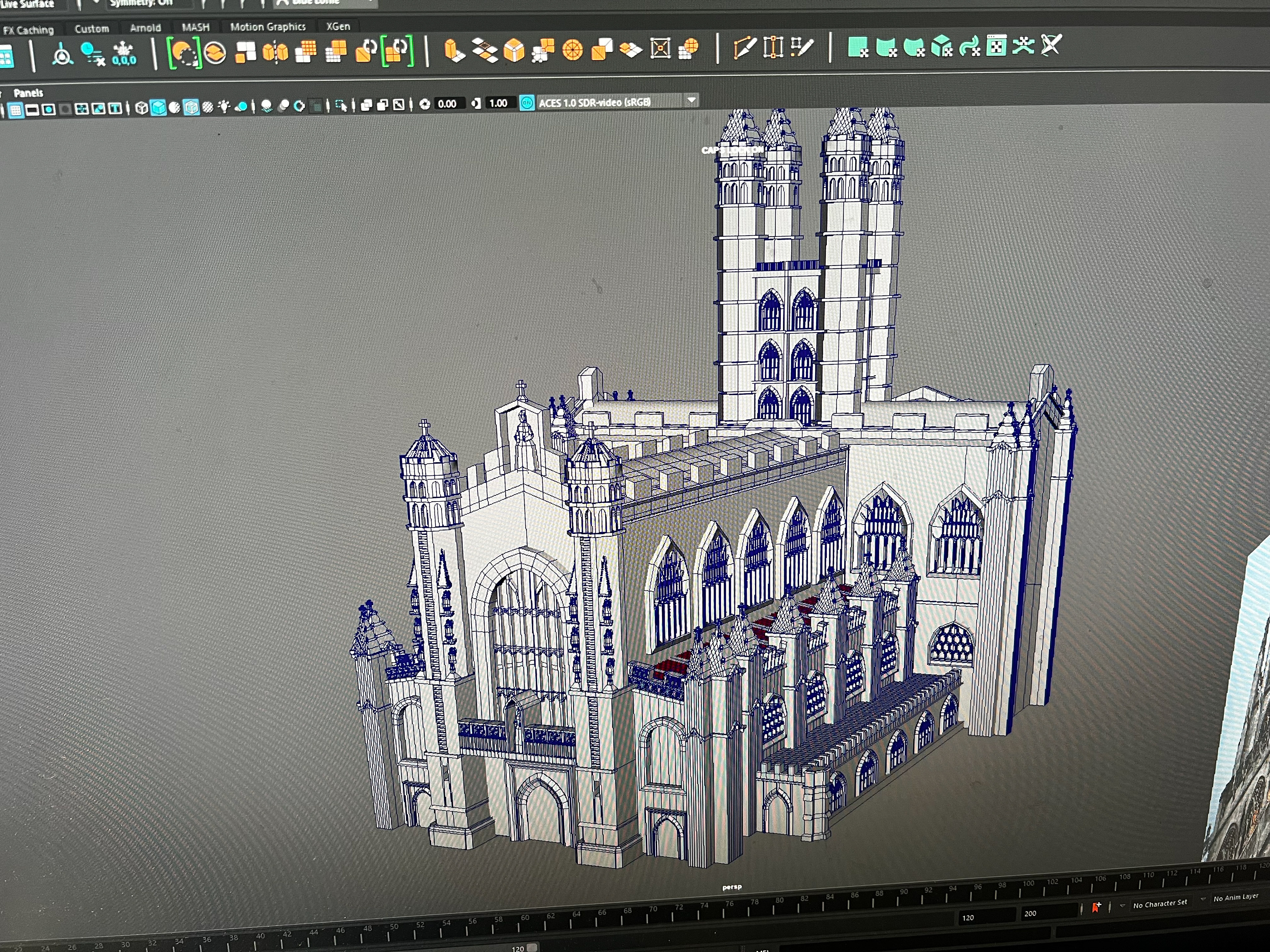Click the 3D Cut and Sew UV icon

click(x=1023, y=45)
